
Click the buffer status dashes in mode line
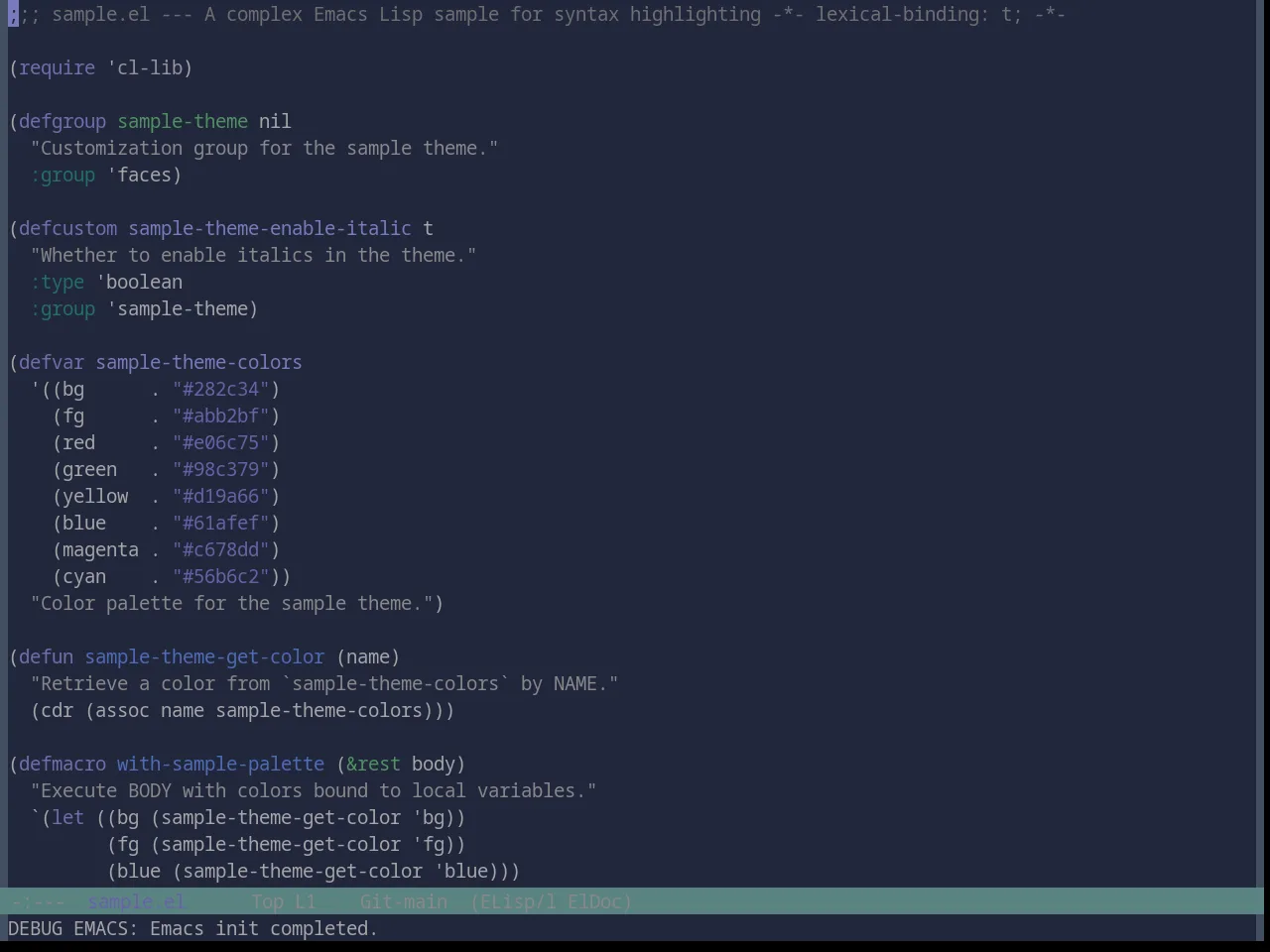click(37, 901)
